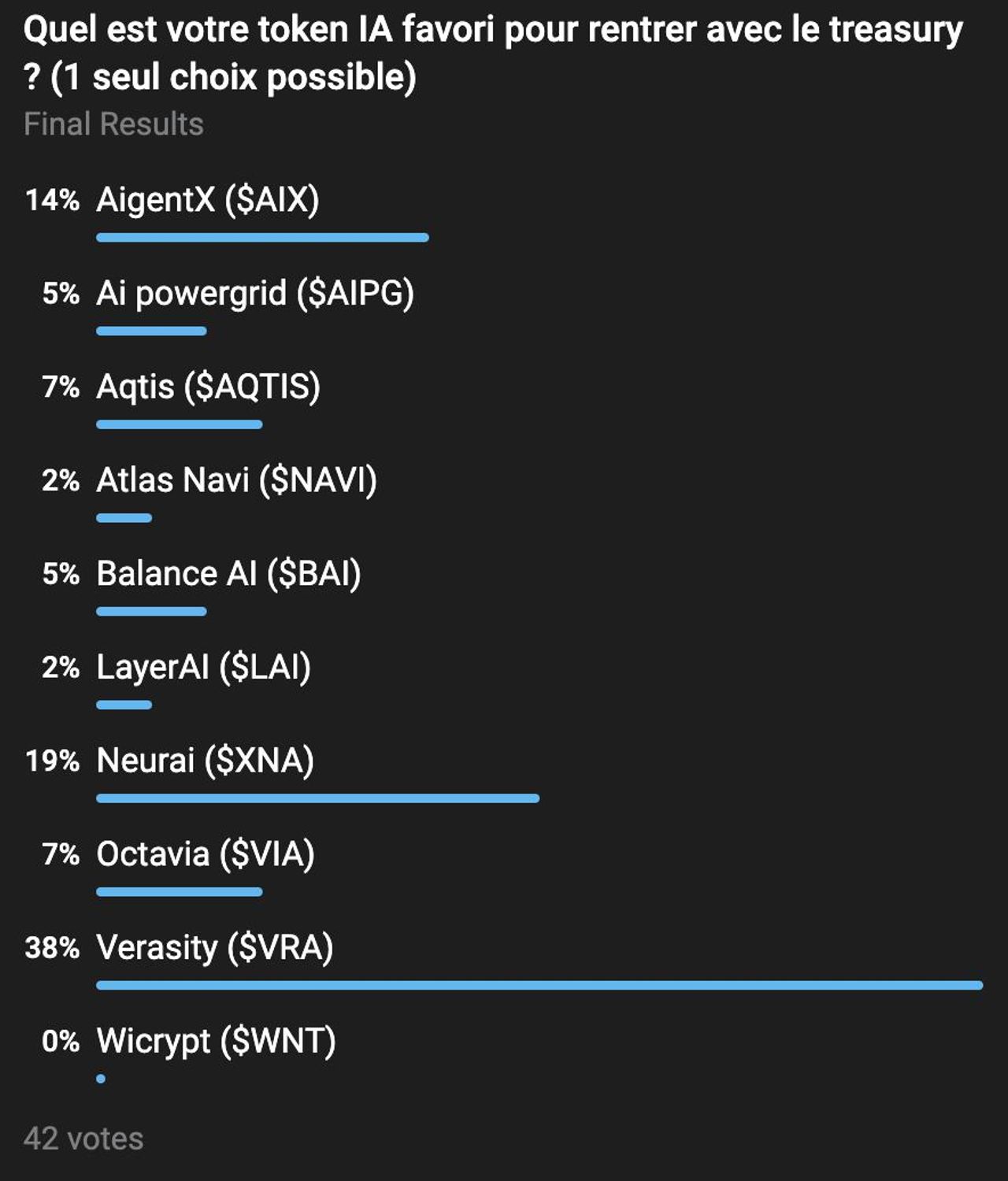
Task: Select the Octavia ($VIA) option
Action: tap(205, 854)
